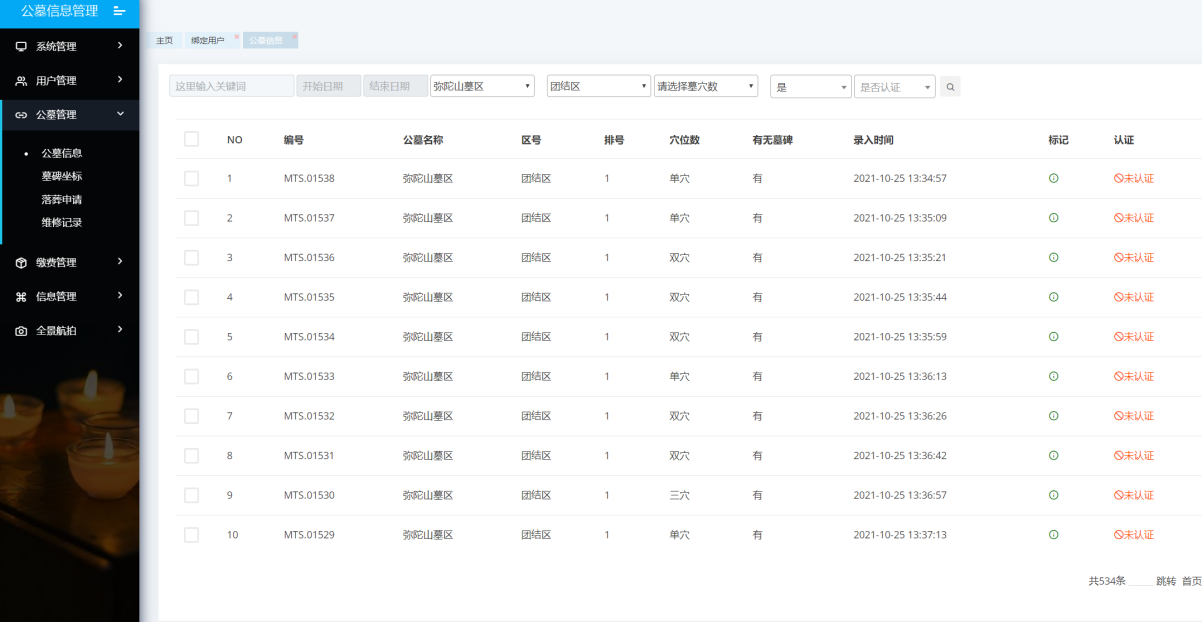Image resolution: width=1202 pixels, height=622 pixels.
Task: Click the mark icon for MTS.01533
Action: click(1053, 376)
